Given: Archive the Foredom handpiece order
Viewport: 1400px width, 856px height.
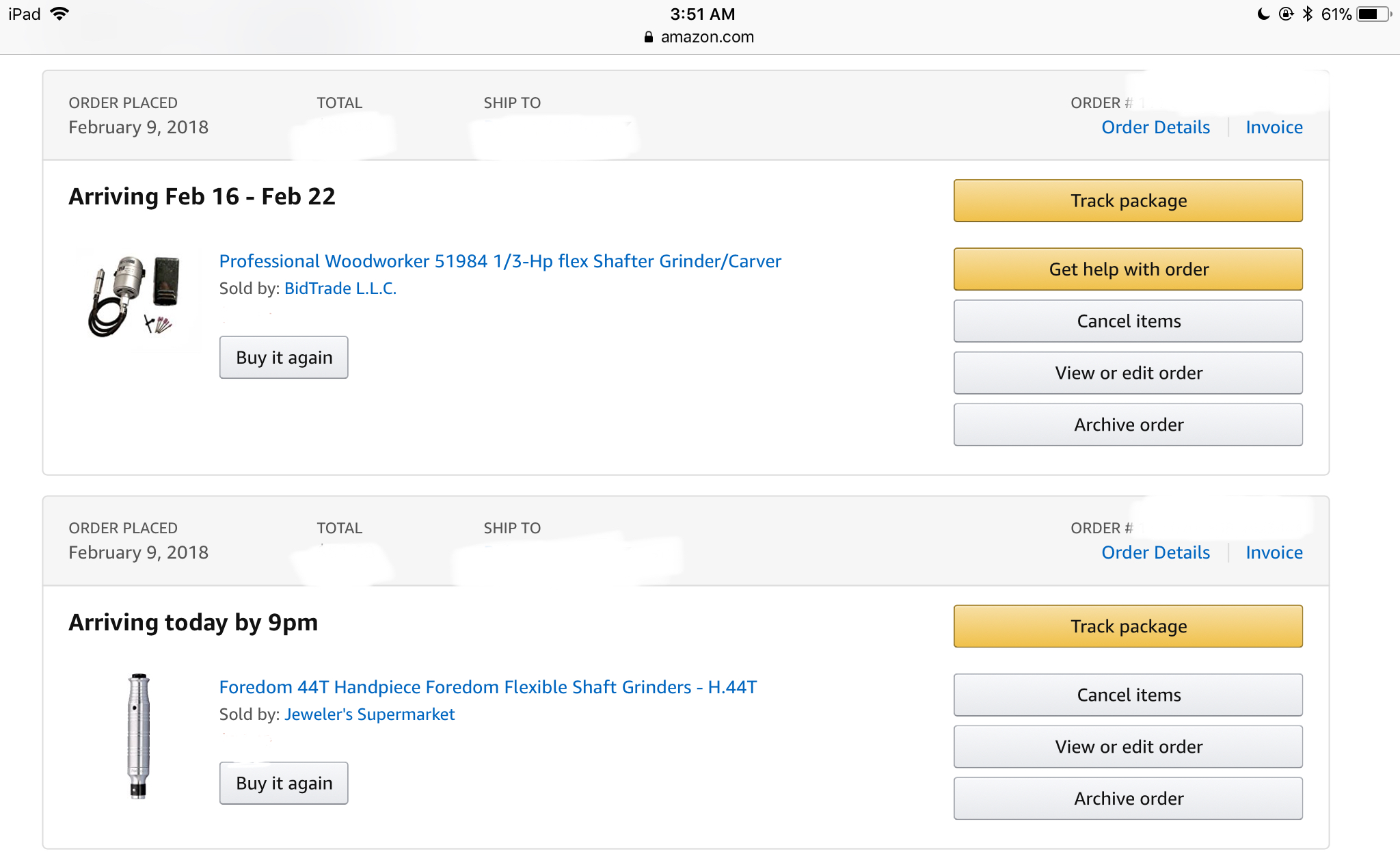Looking at the screenshot, I should (x=1128, y=799).
